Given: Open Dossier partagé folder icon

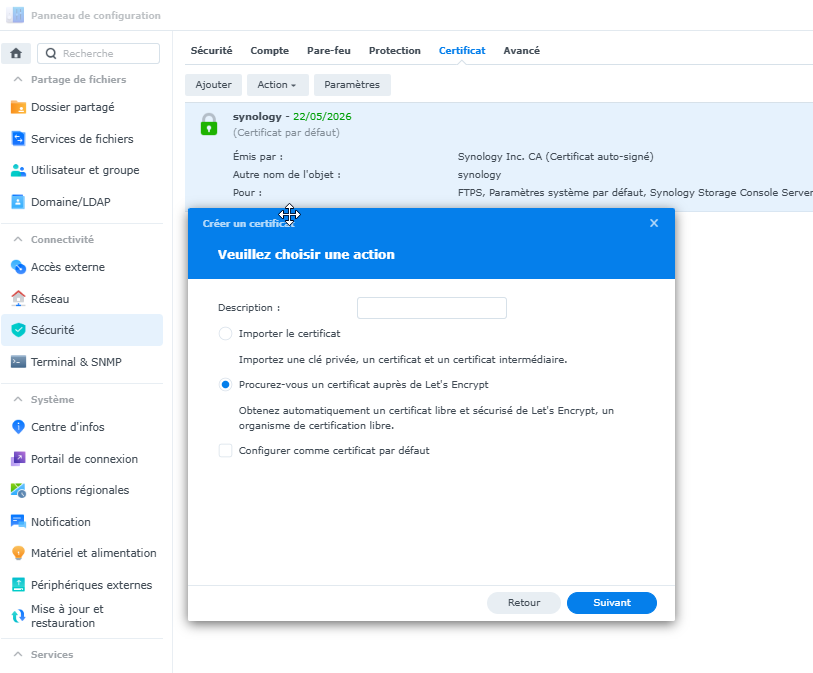Looking at the screenshot, I should pos(18,107).
